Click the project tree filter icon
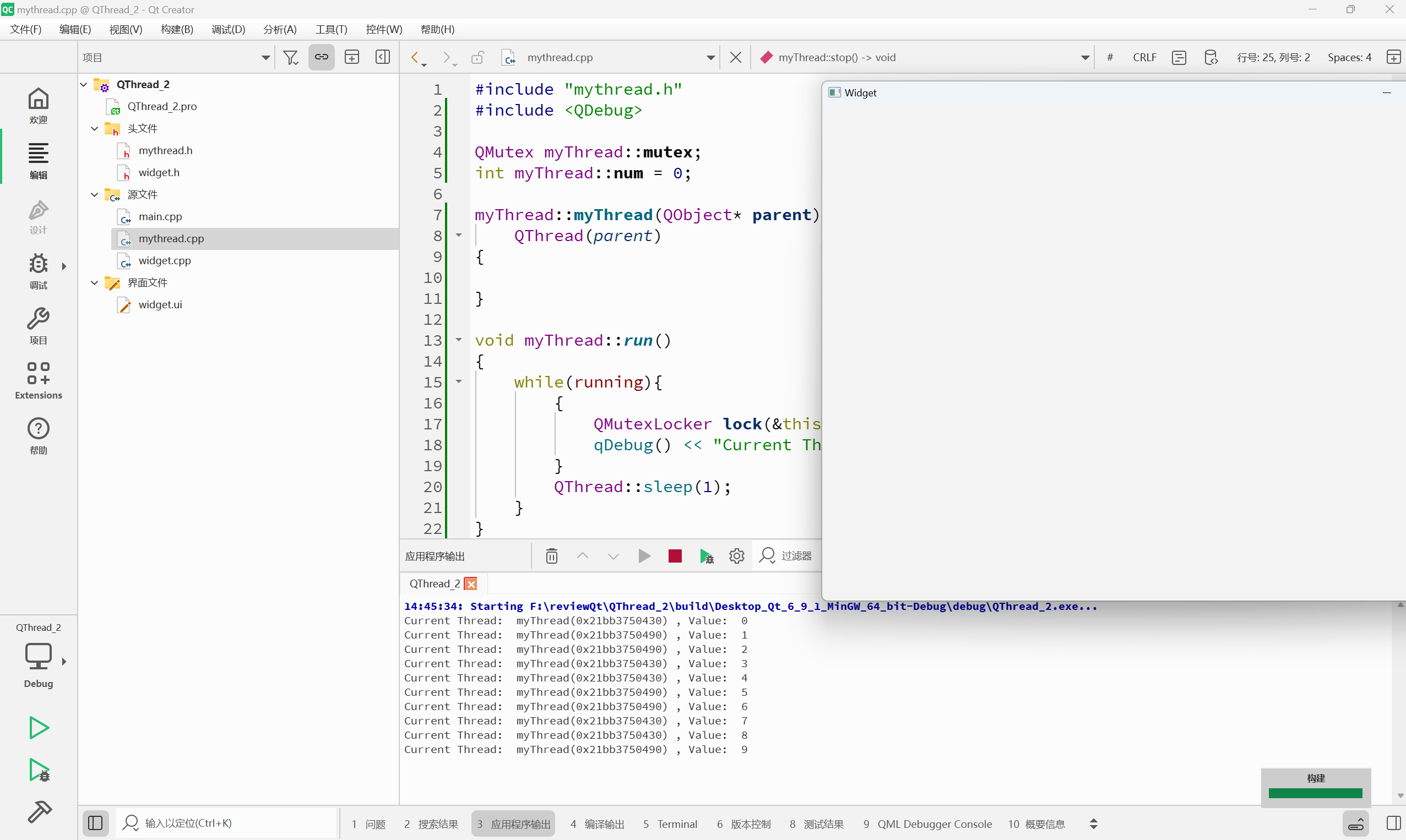1406x840 pixels. tap(290, 57)
